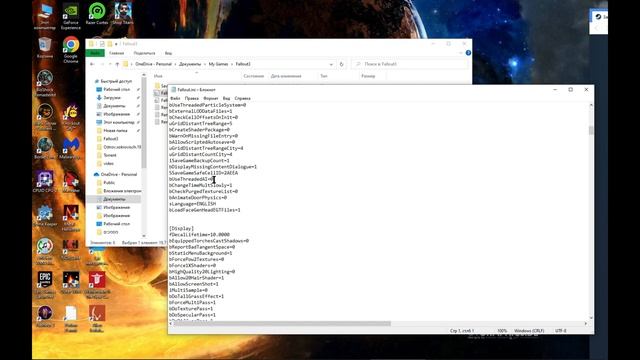Click Документы in address breadcrumb
The height and width of the screenshot is (360, 640).
point(190,64)
